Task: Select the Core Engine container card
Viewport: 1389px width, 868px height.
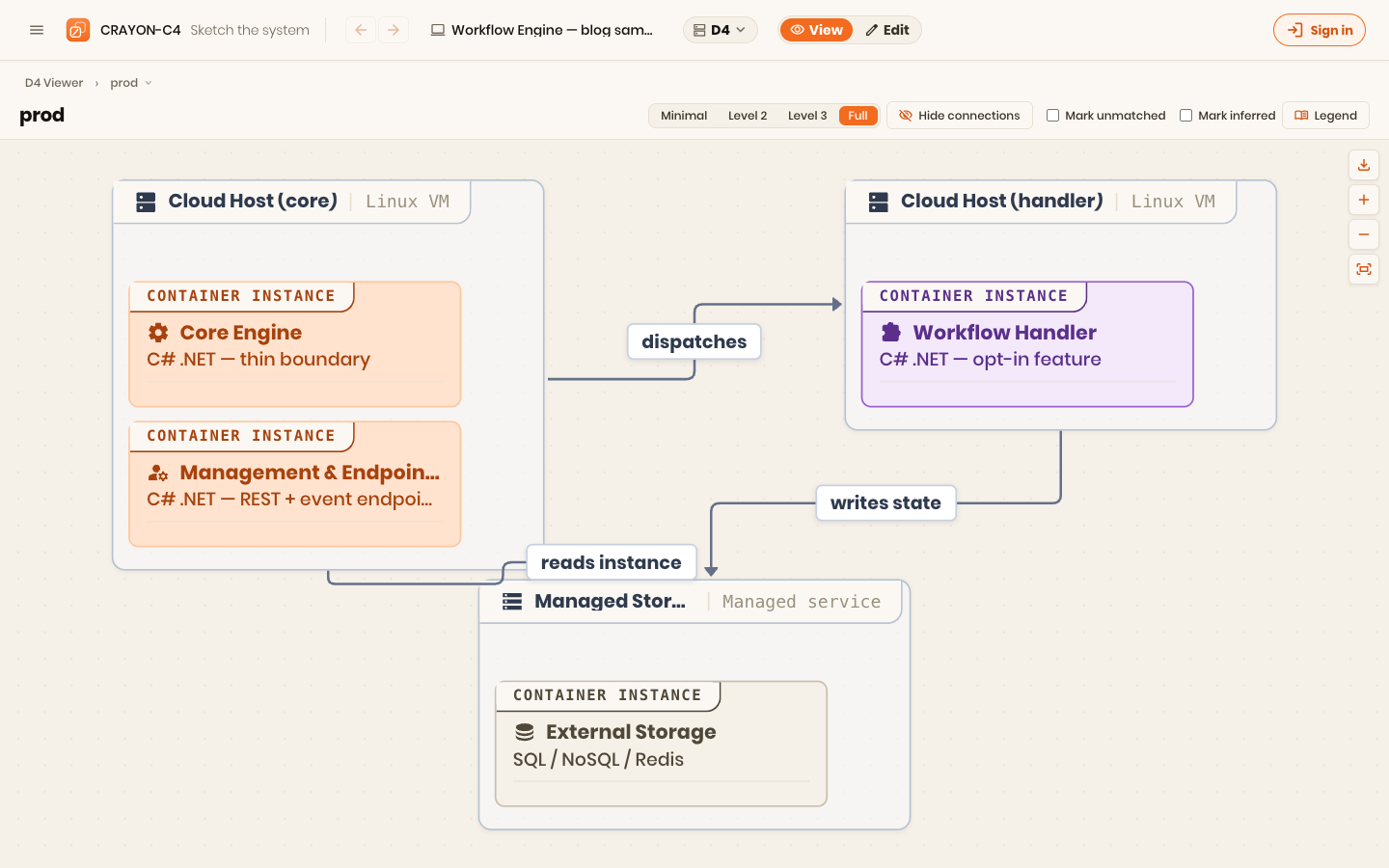Action: (x=295, y=344)
